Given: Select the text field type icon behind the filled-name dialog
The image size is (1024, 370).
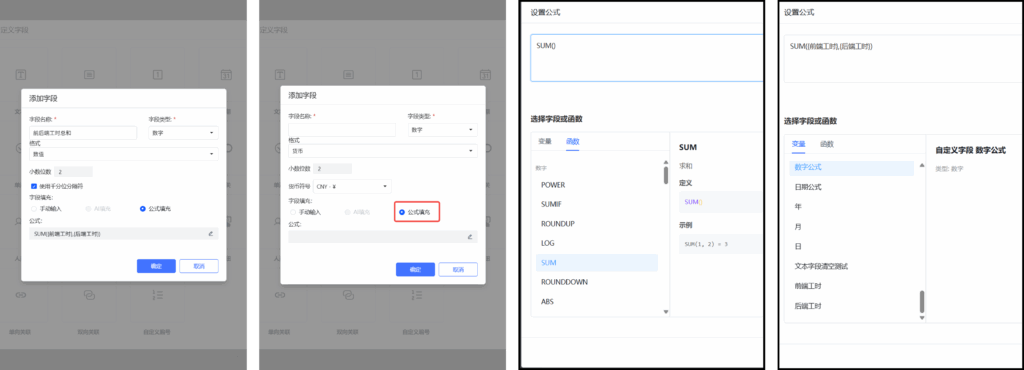Looking at the screenshot, I should [x=21, y=74].
